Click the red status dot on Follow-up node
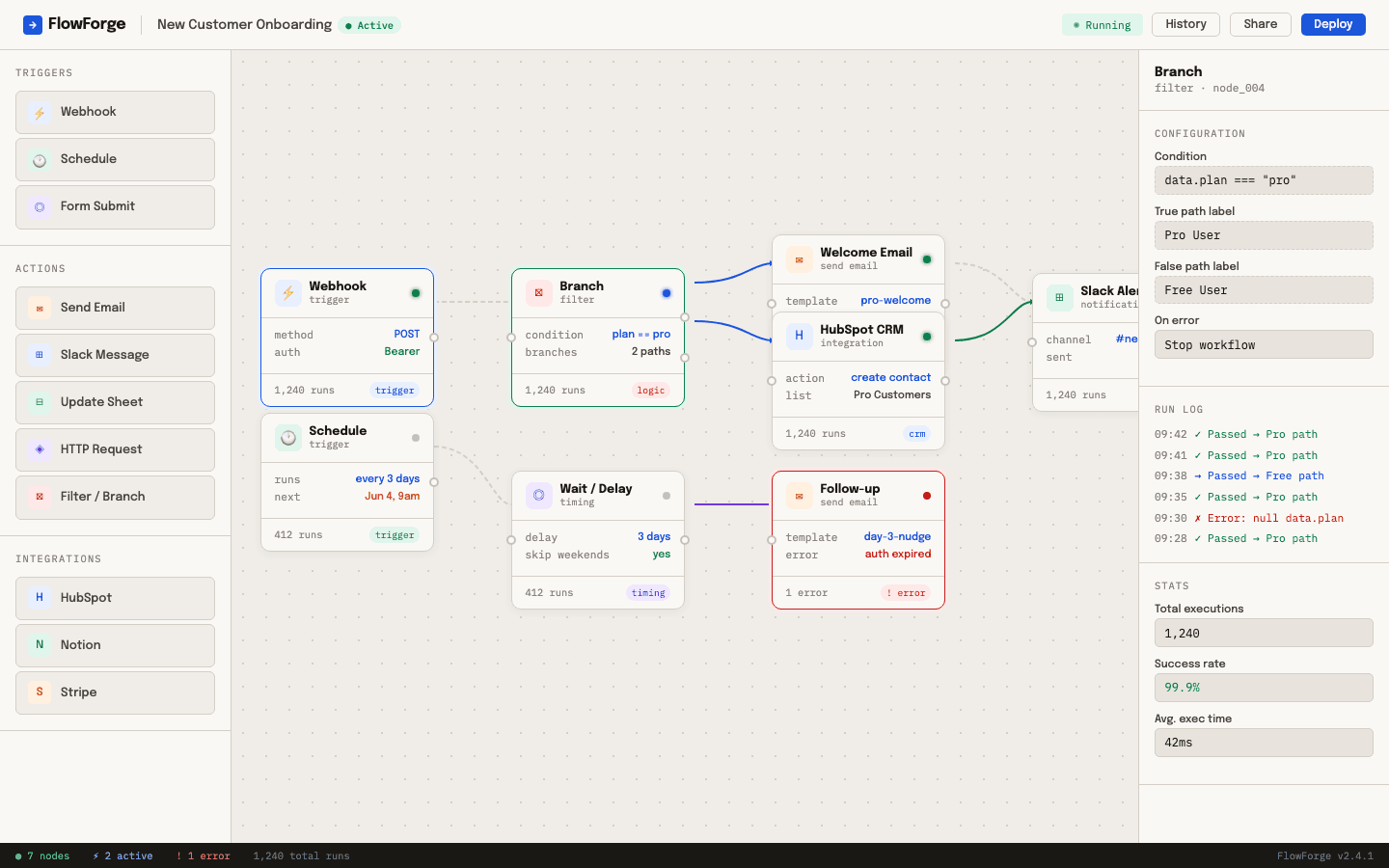 tap(927, 496)
